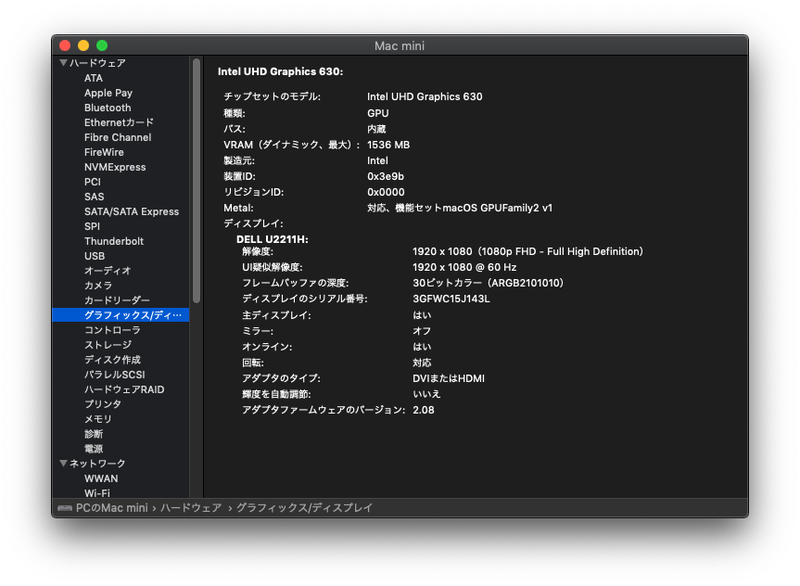Screen dimensions: 800x586
Task: Click the チップセットのモデル label
Action: [x=272, y=96]
